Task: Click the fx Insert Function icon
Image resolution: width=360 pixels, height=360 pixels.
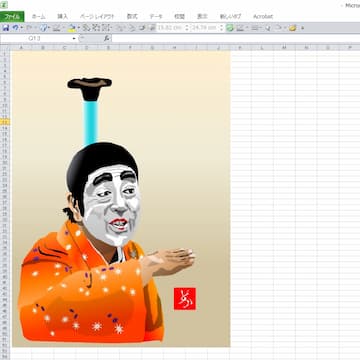Action: (x=107, y=39)
